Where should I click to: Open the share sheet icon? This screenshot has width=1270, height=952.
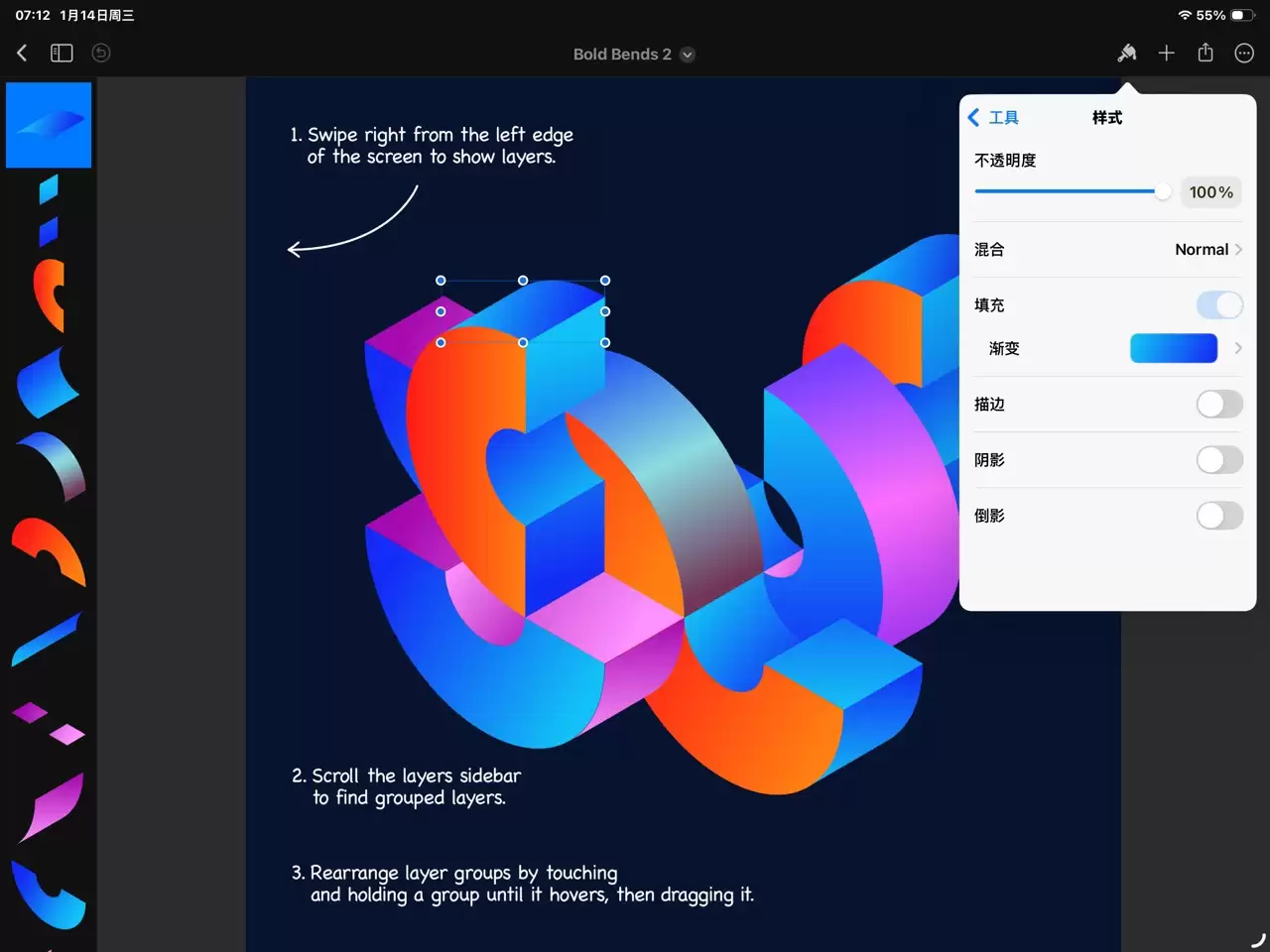tap(1206, 53)
